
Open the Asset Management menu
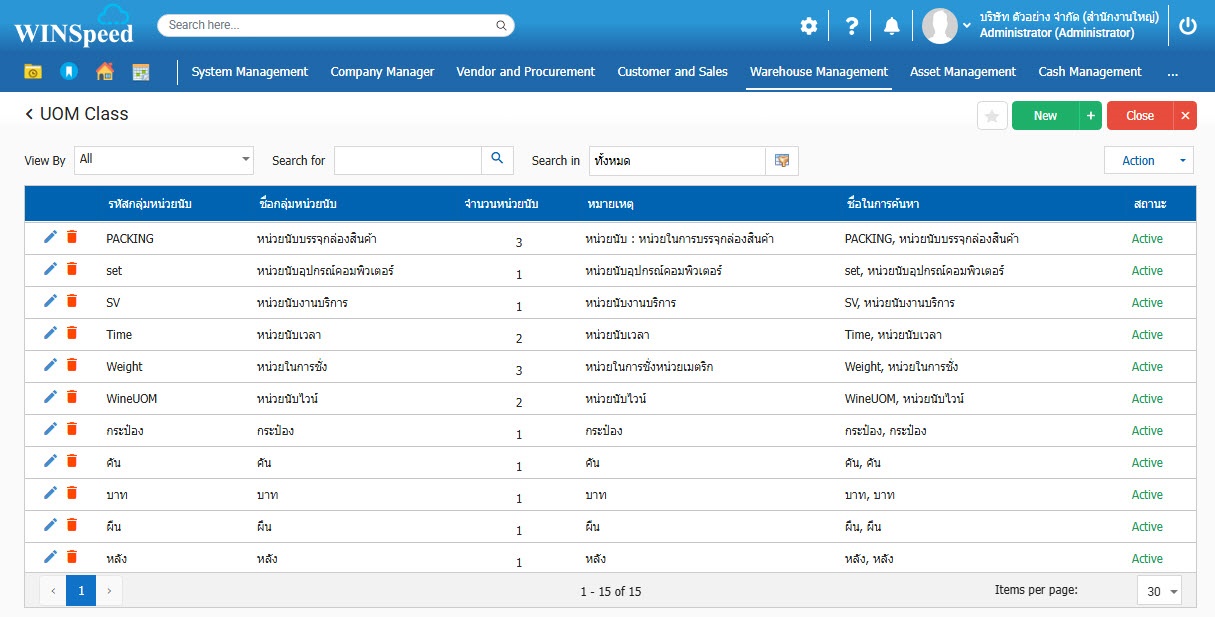coord(962,72)
